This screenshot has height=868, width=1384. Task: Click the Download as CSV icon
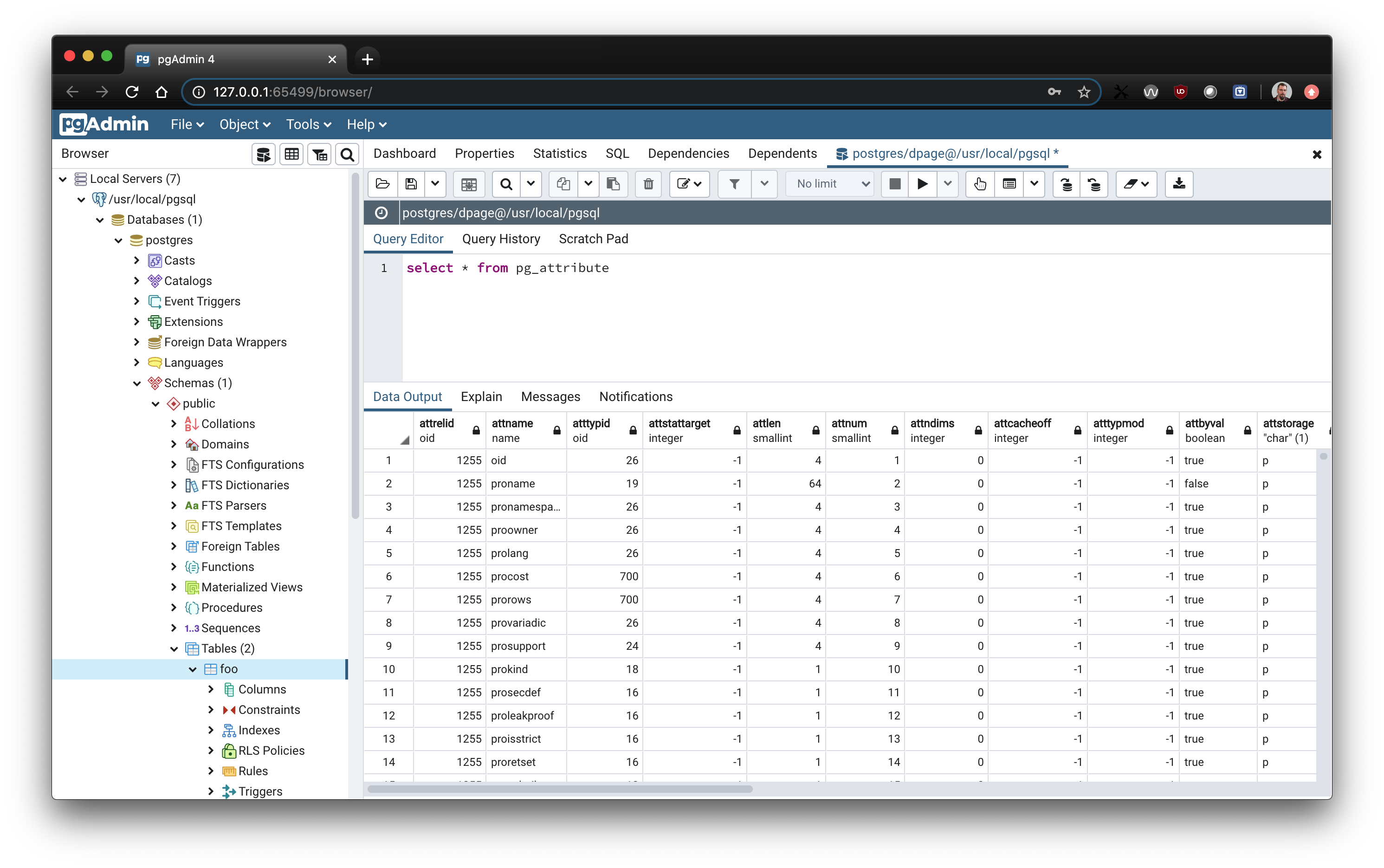click(1178, 184)
